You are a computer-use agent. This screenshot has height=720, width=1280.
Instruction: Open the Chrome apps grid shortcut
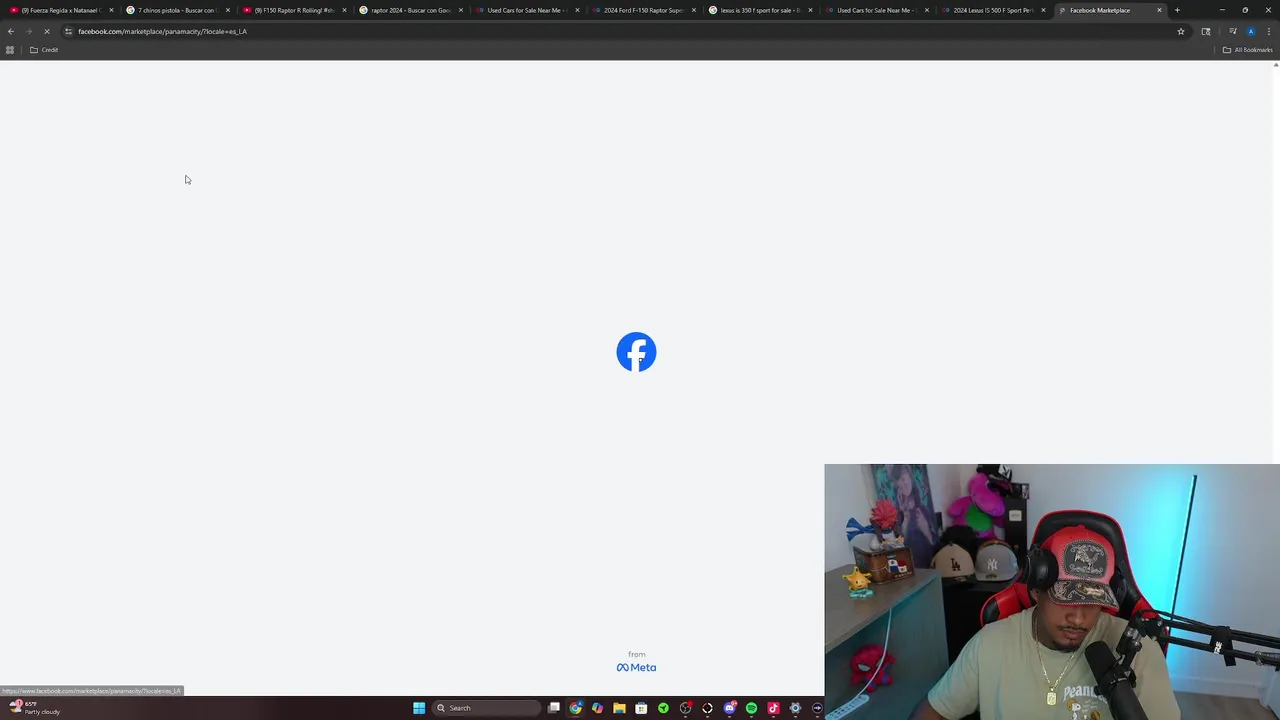[10, 50]
